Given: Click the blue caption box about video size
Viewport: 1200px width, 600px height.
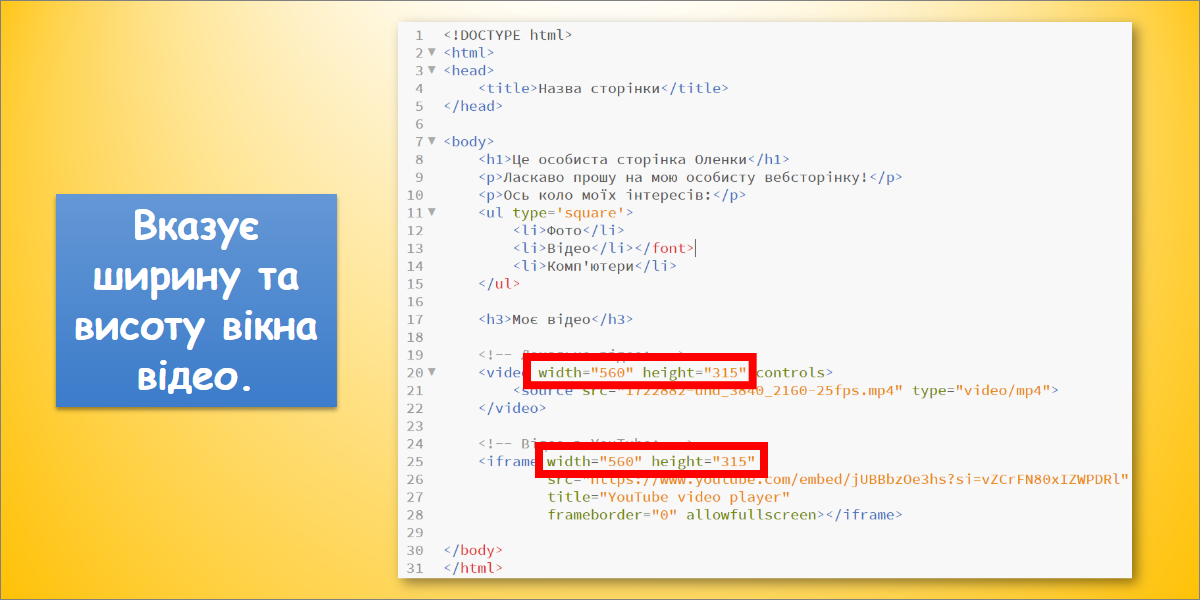Looking at the screenshot, I should pyautogui.click(x=196, y=300).
